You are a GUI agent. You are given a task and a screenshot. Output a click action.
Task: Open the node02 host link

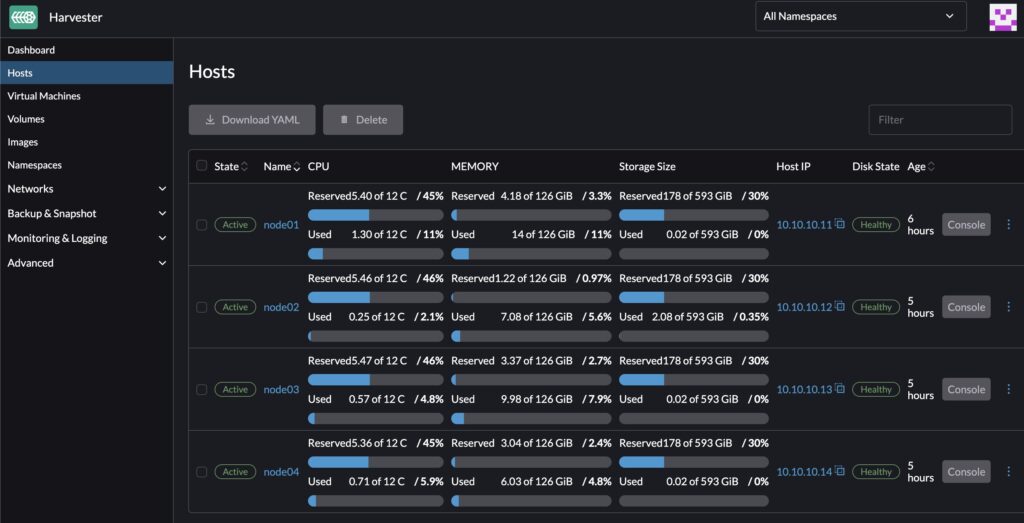[281, 307]
